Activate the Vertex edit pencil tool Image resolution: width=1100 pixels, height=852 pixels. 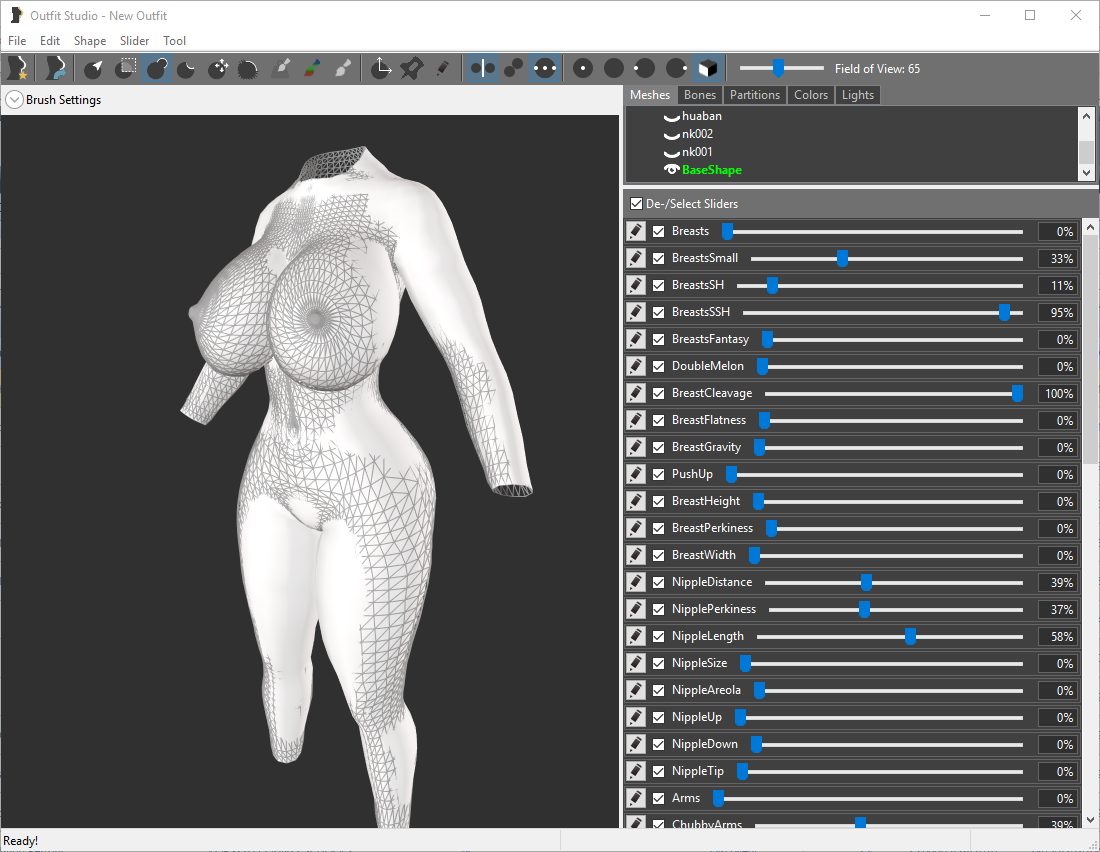coord(443,68)
